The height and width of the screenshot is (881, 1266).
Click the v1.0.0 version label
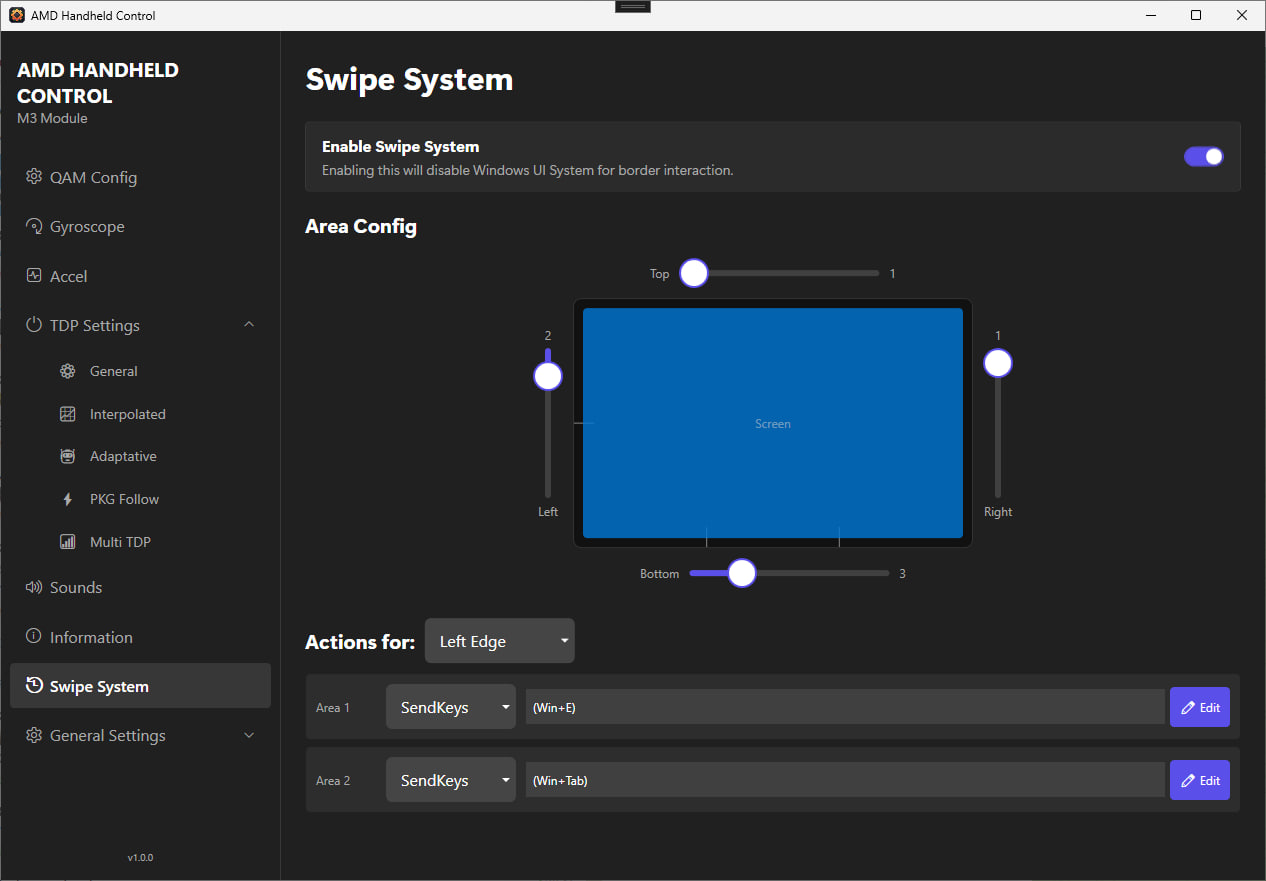pos(140,858)
